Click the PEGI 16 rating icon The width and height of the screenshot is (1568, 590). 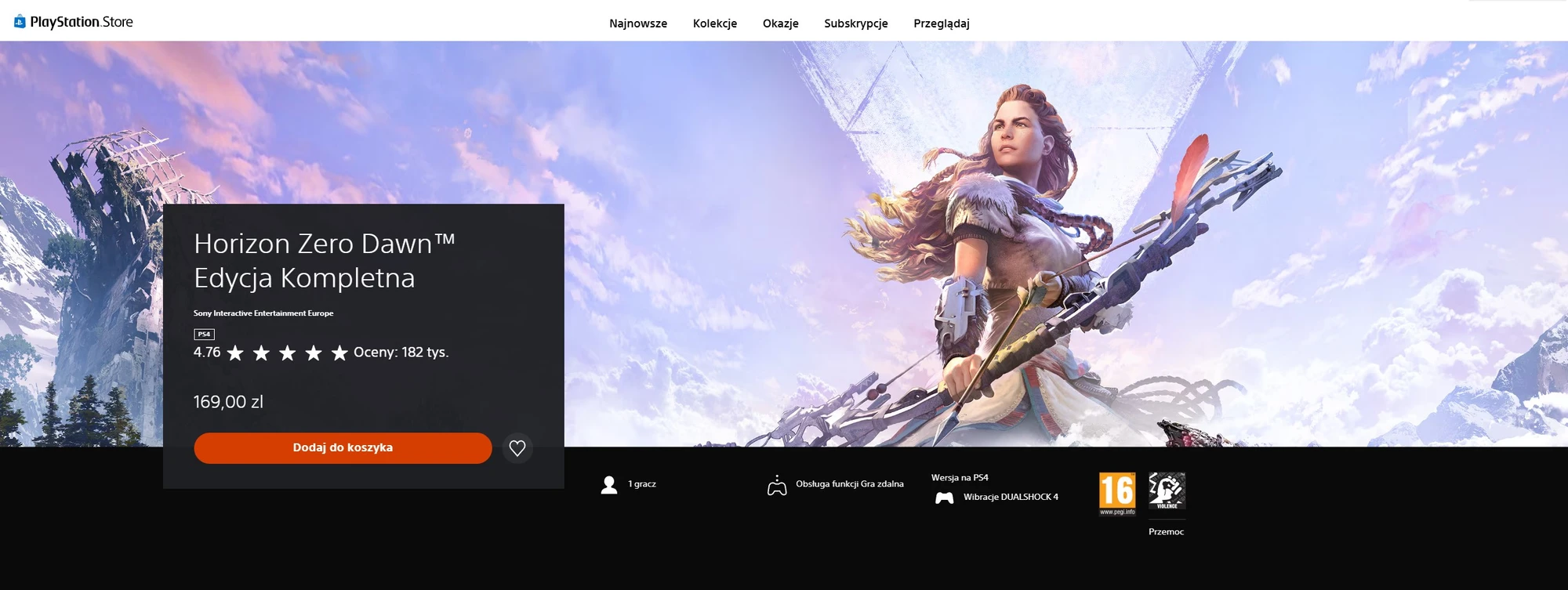point(1117,494)
